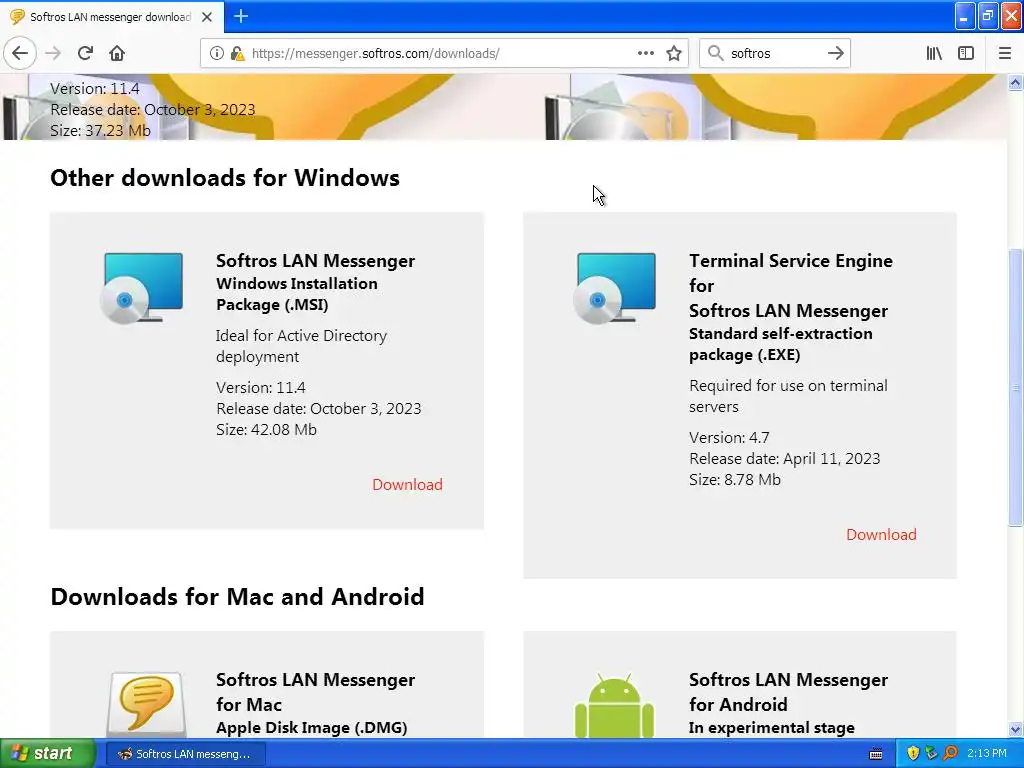1024x768 pixels.
Task: Click the MSI package monitor disc icon
Action: (x=142, y=288)
